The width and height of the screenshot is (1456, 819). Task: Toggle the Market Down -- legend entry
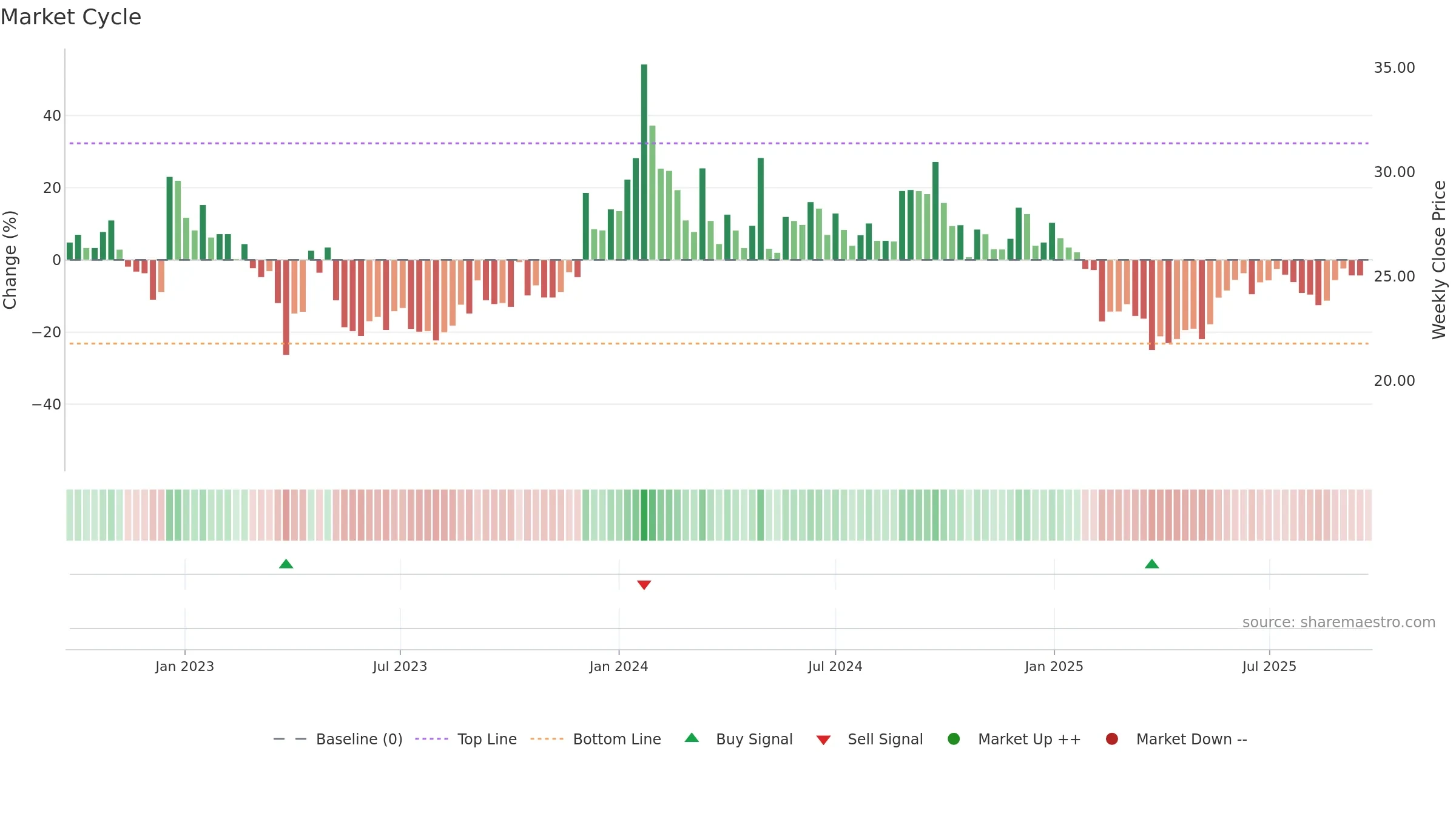[x=1176, y=739]
